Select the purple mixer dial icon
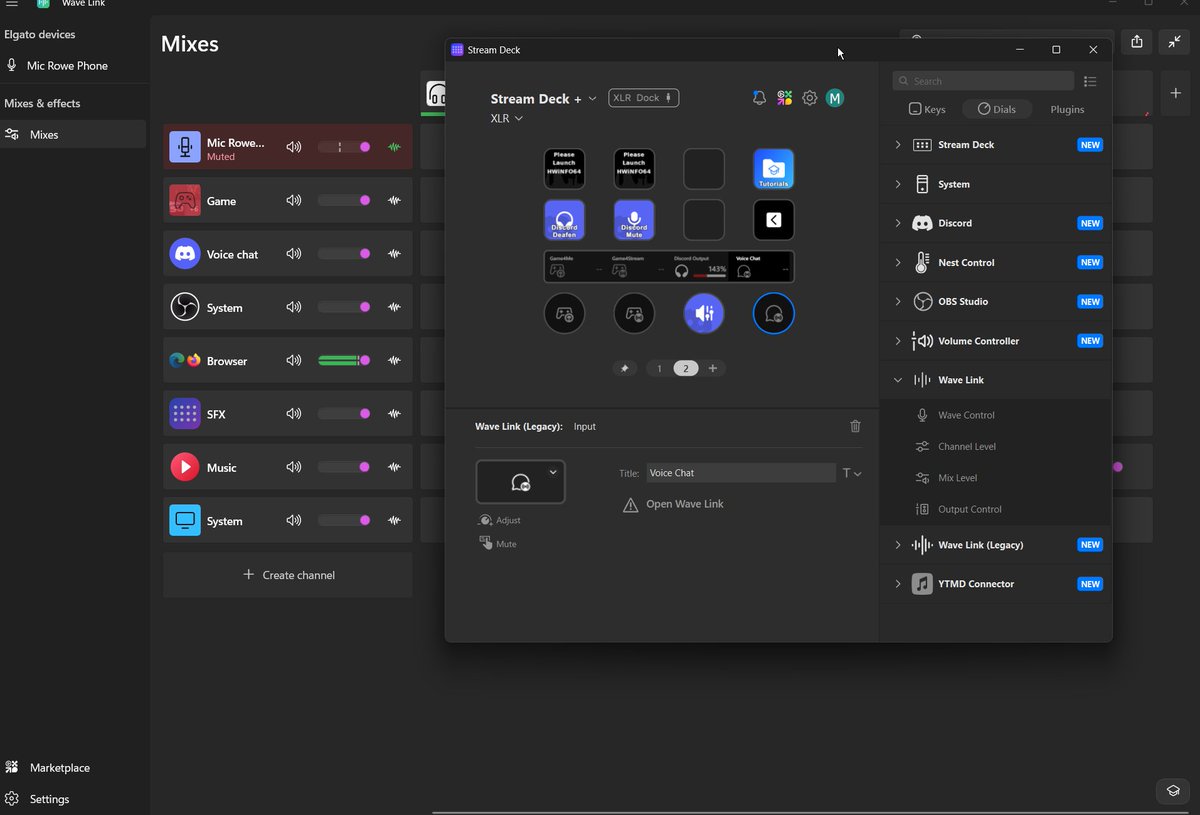Image resolution: width=1200 pixels, height=815 pixels. (704, 314)
